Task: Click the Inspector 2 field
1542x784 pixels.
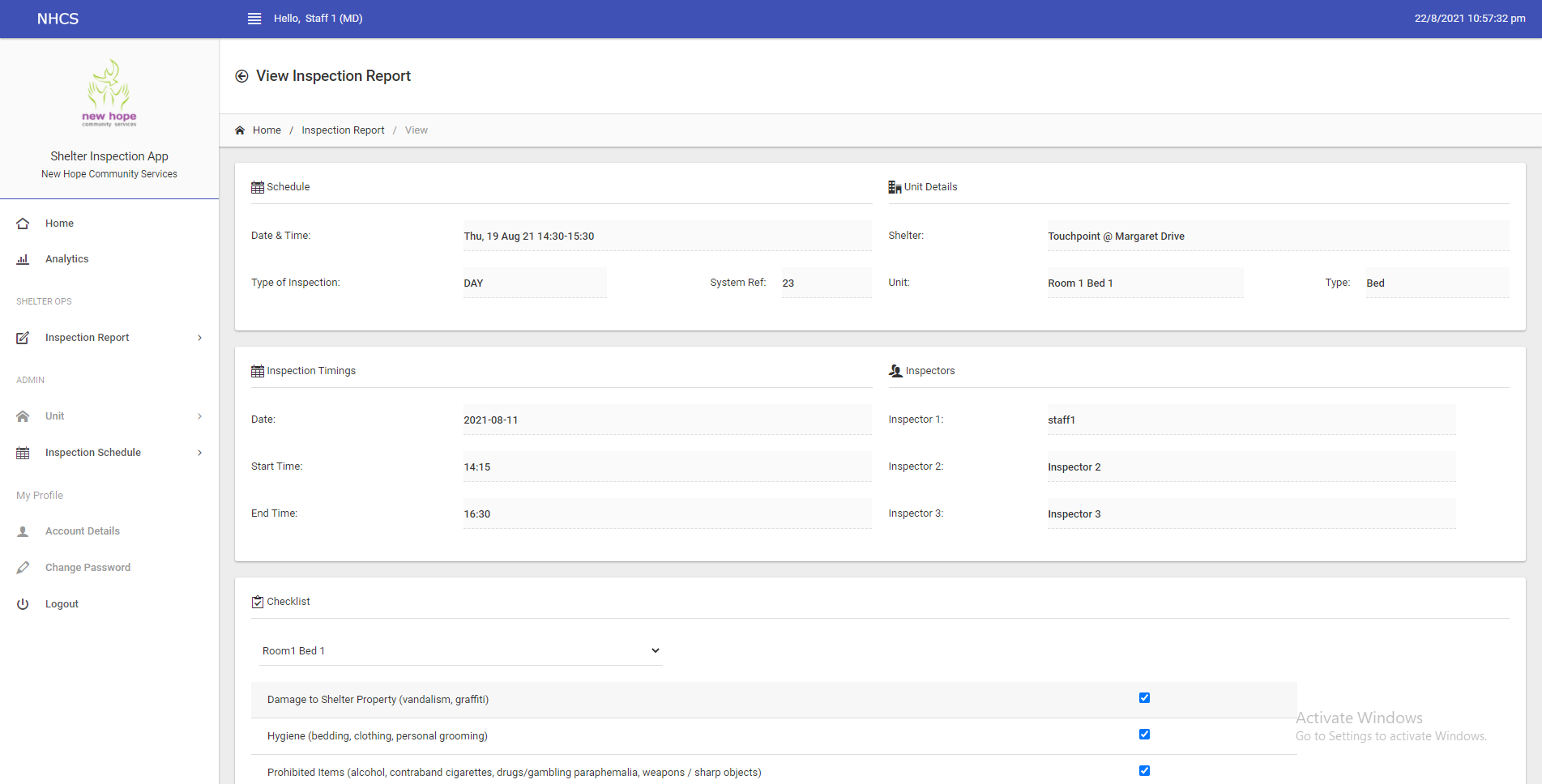Action: 1251,467
